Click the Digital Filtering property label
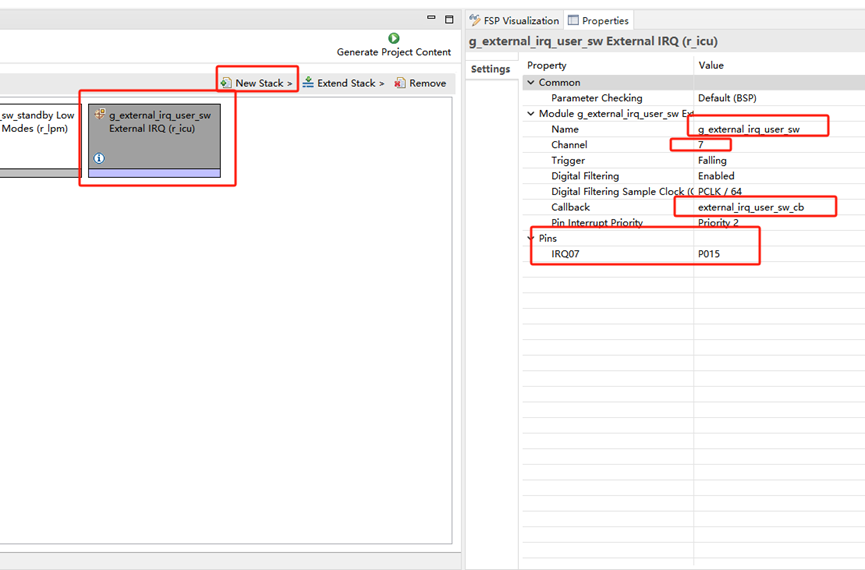The width and height of the screenshot is (865, 570). (x=585, y=176)
